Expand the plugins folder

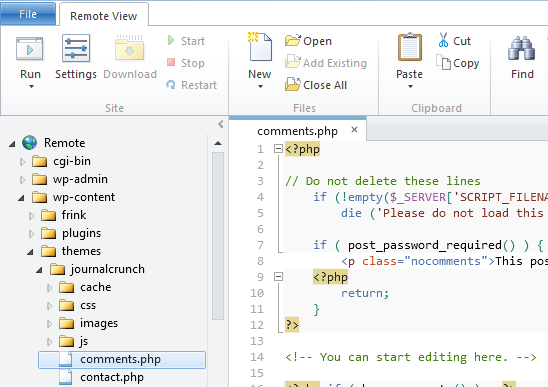point(32,234)
